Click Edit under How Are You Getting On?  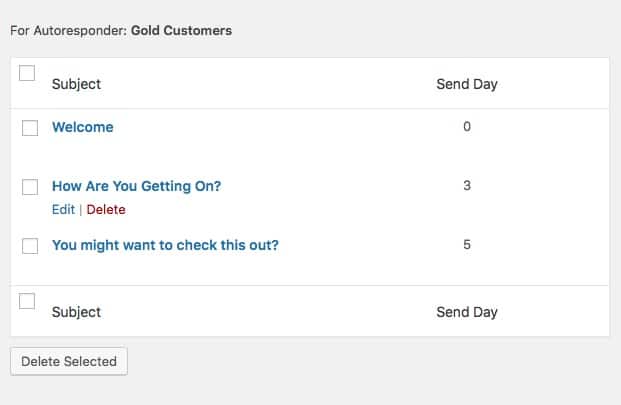pos(63,209)
